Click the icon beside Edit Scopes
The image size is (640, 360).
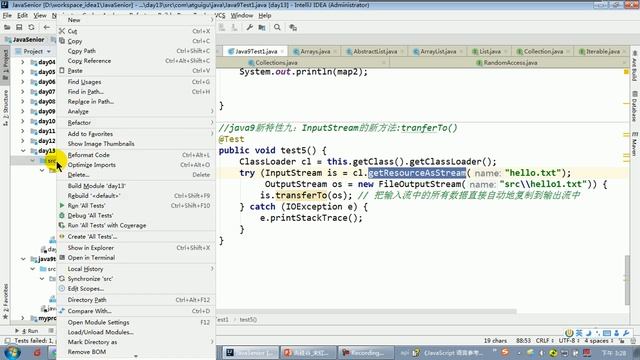[x=62, y=288]
